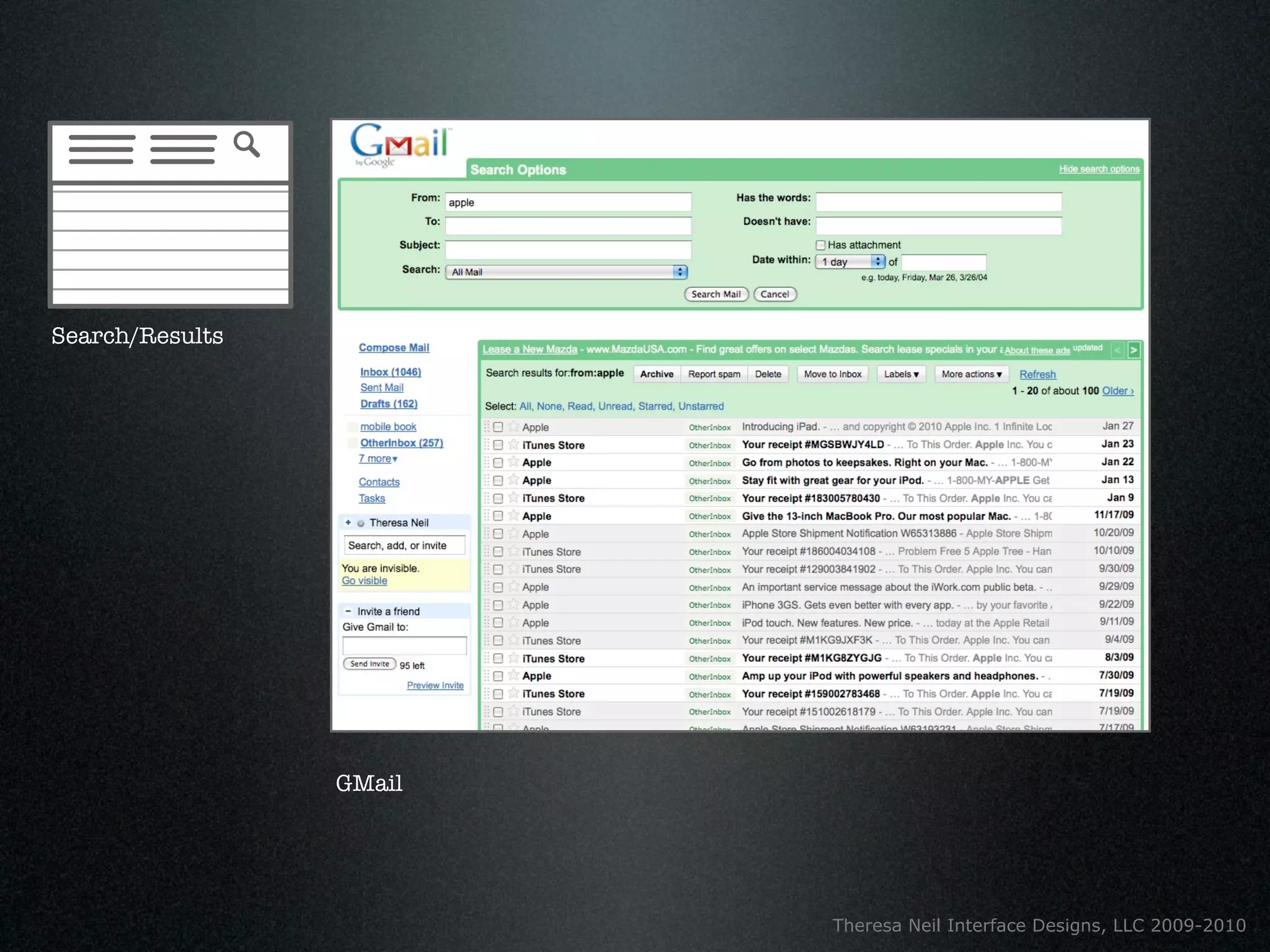Screen dimensions: 1270x952
Task: Star the receipt #MGSBWJY4LD email
Action: [513, 444]
